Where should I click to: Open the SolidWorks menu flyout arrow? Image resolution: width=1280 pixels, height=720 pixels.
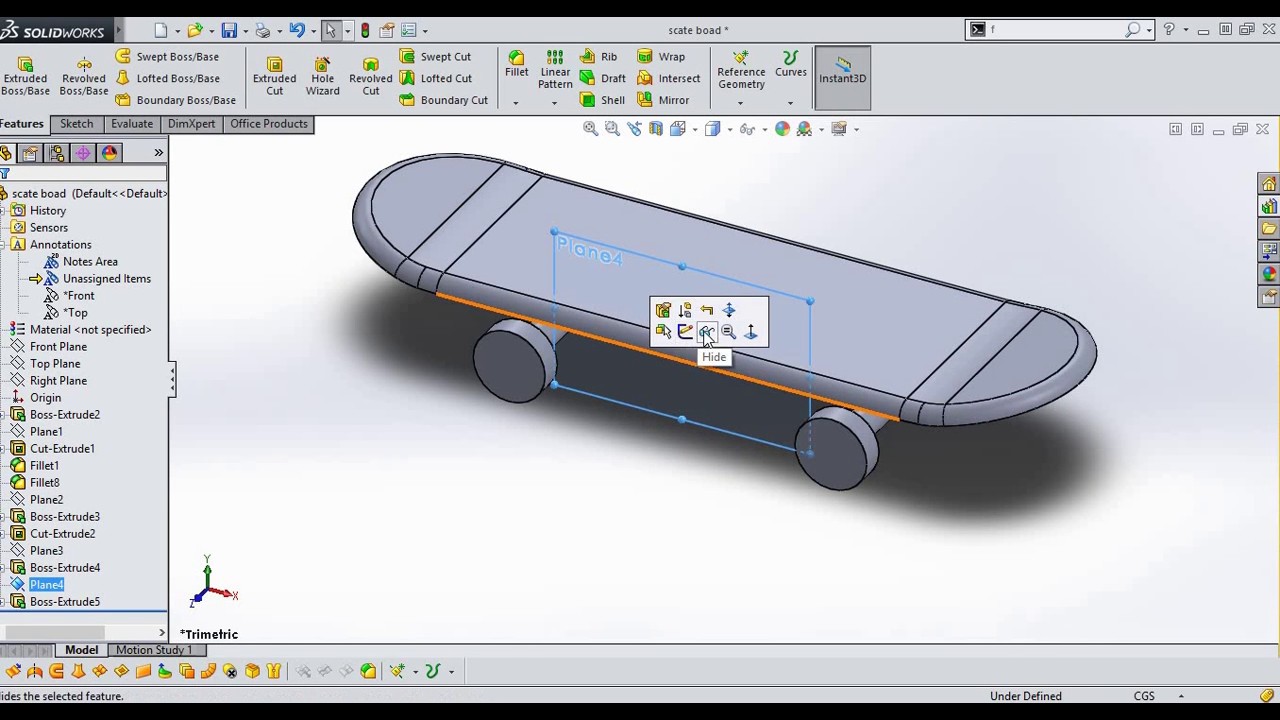119,31
